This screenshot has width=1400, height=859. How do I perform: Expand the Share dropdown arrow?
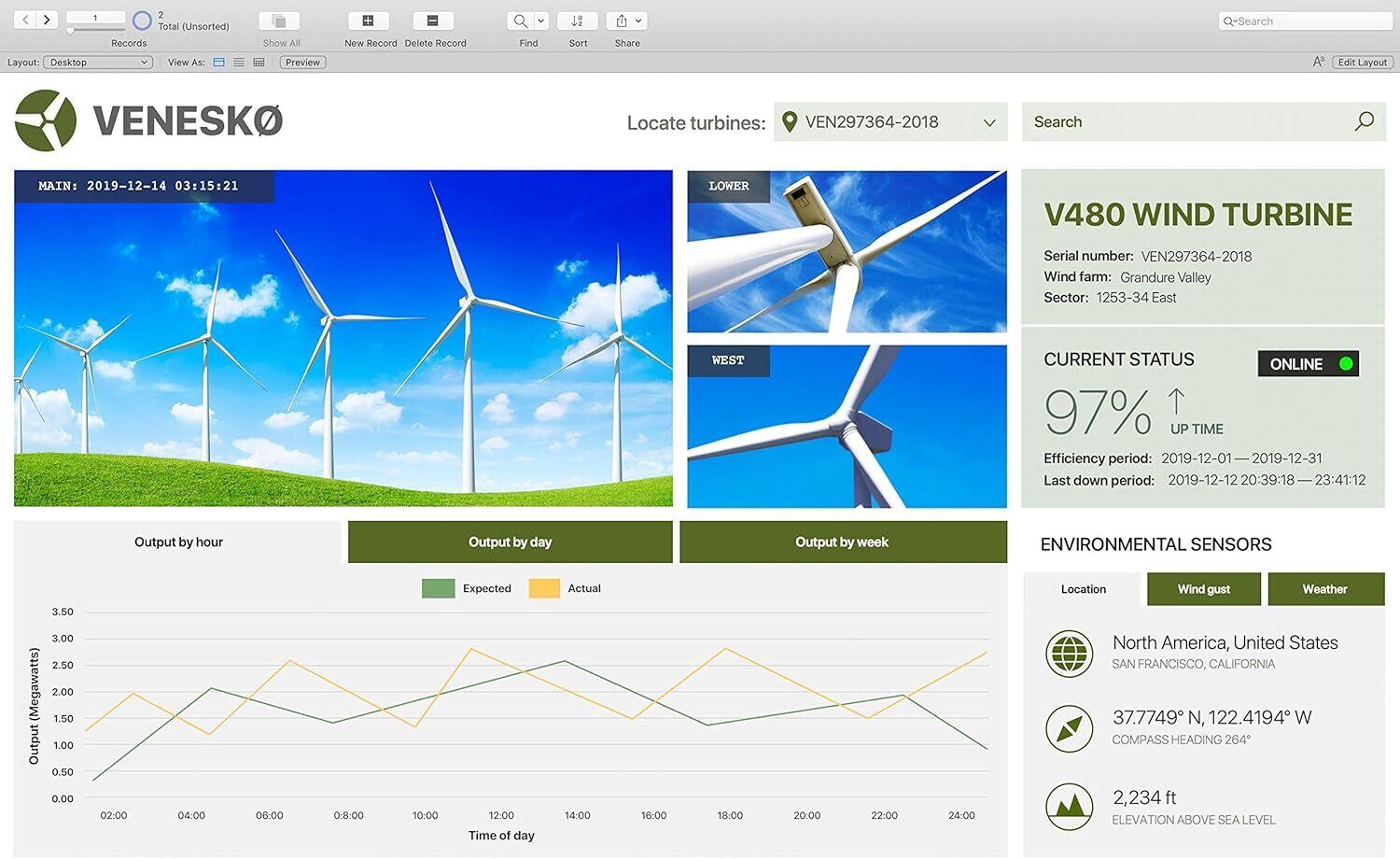tap(638, 21)
